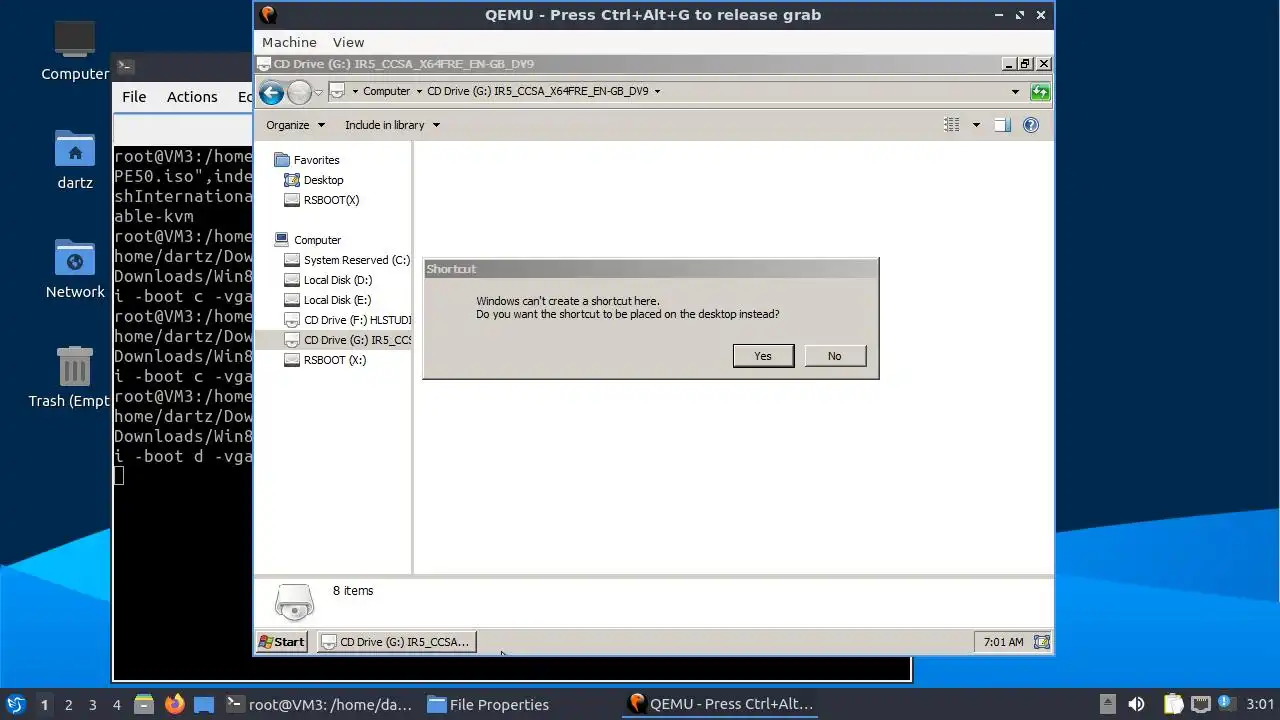Open the File menu in terminal window
The image size is (1280, 720).
click(134, 97)
